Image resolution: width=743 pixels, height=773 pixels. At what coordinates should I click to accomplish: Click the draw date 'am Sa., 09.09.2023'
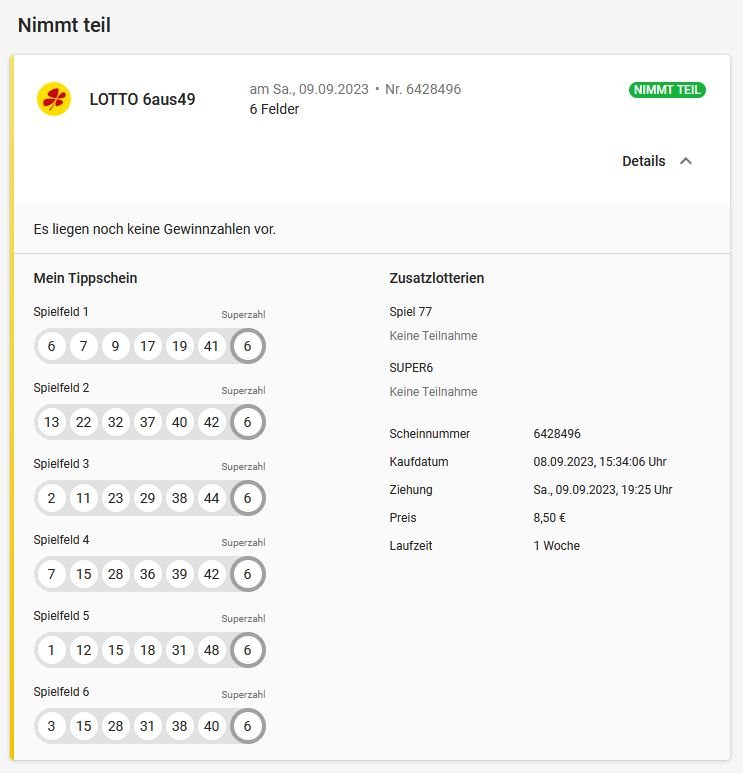[x=309, y=89]
